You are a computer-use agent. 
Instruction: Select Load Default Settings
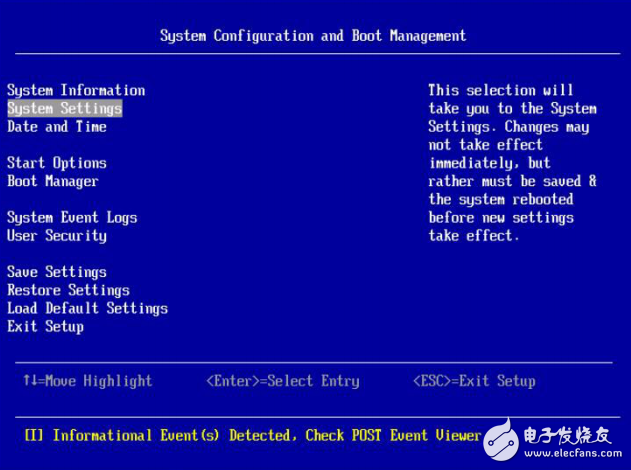pyautogui.click(x=87, y=308)
